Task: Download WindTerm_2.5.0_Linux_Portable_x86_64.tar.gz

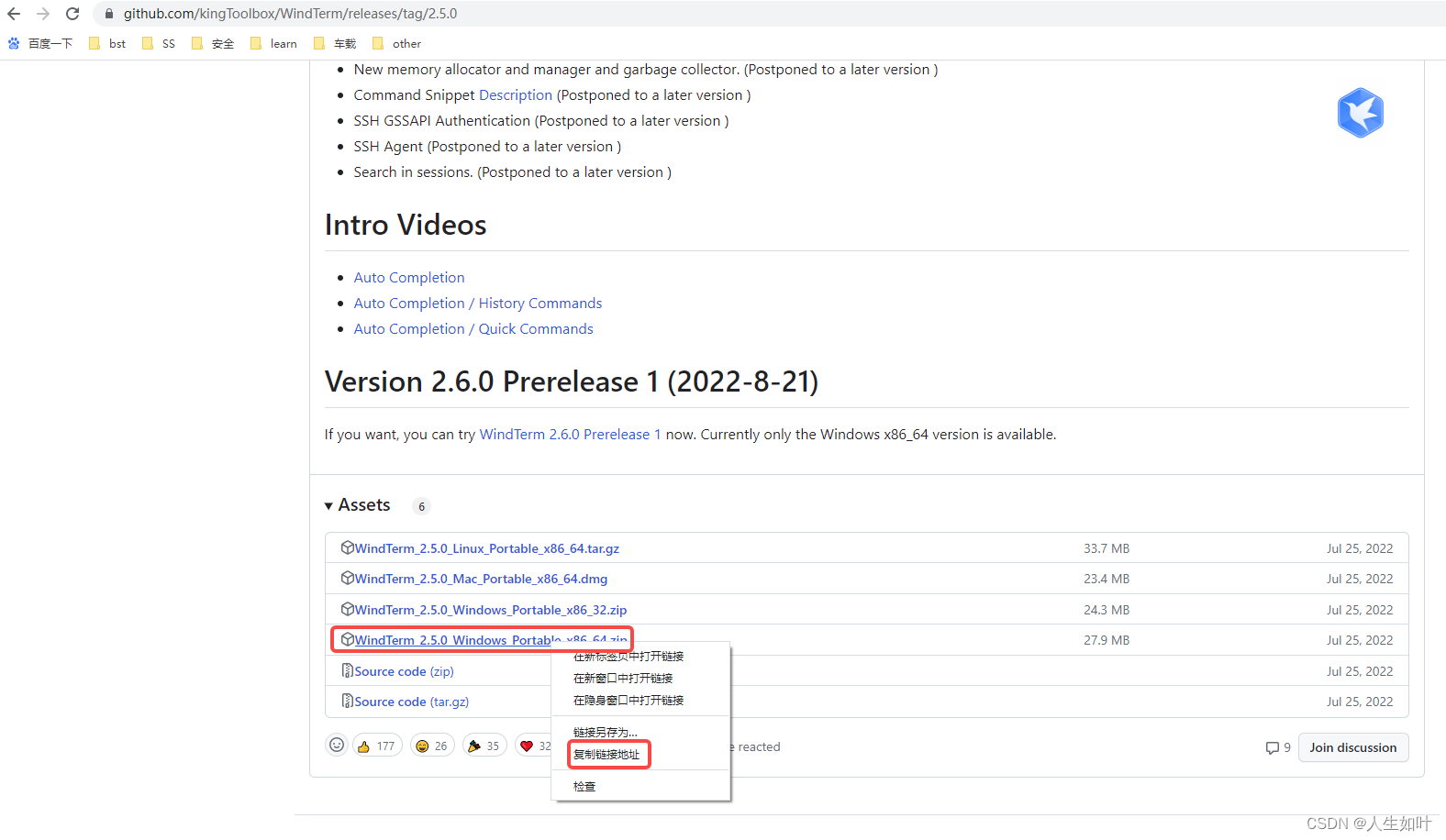Action: (487, 548)
